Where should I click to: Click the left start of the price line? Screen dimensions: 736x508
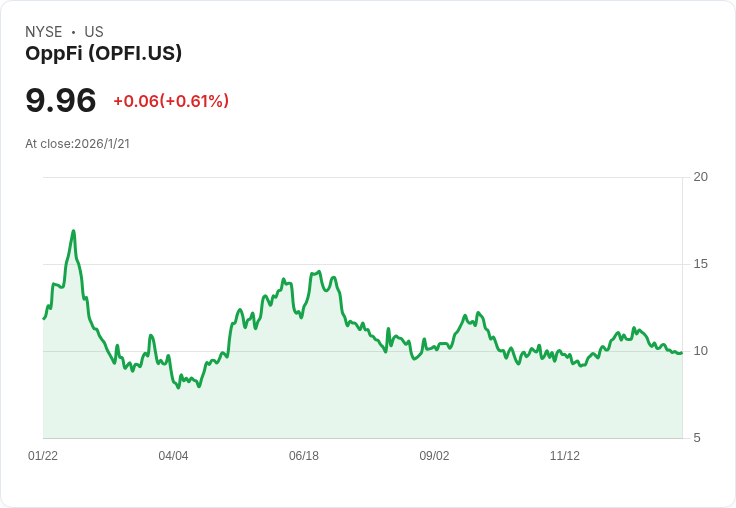pyautogui.click(x=44, y=318)
